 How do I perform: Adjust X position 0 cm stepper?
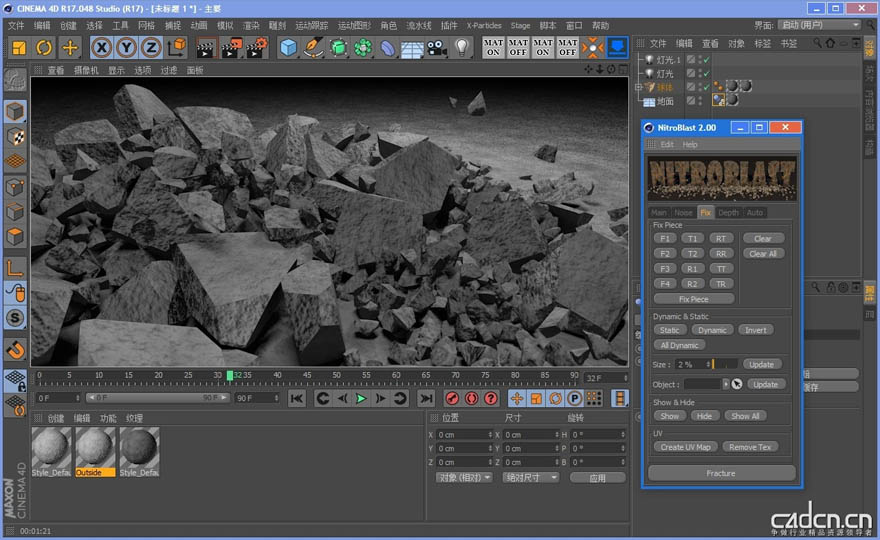490,435
